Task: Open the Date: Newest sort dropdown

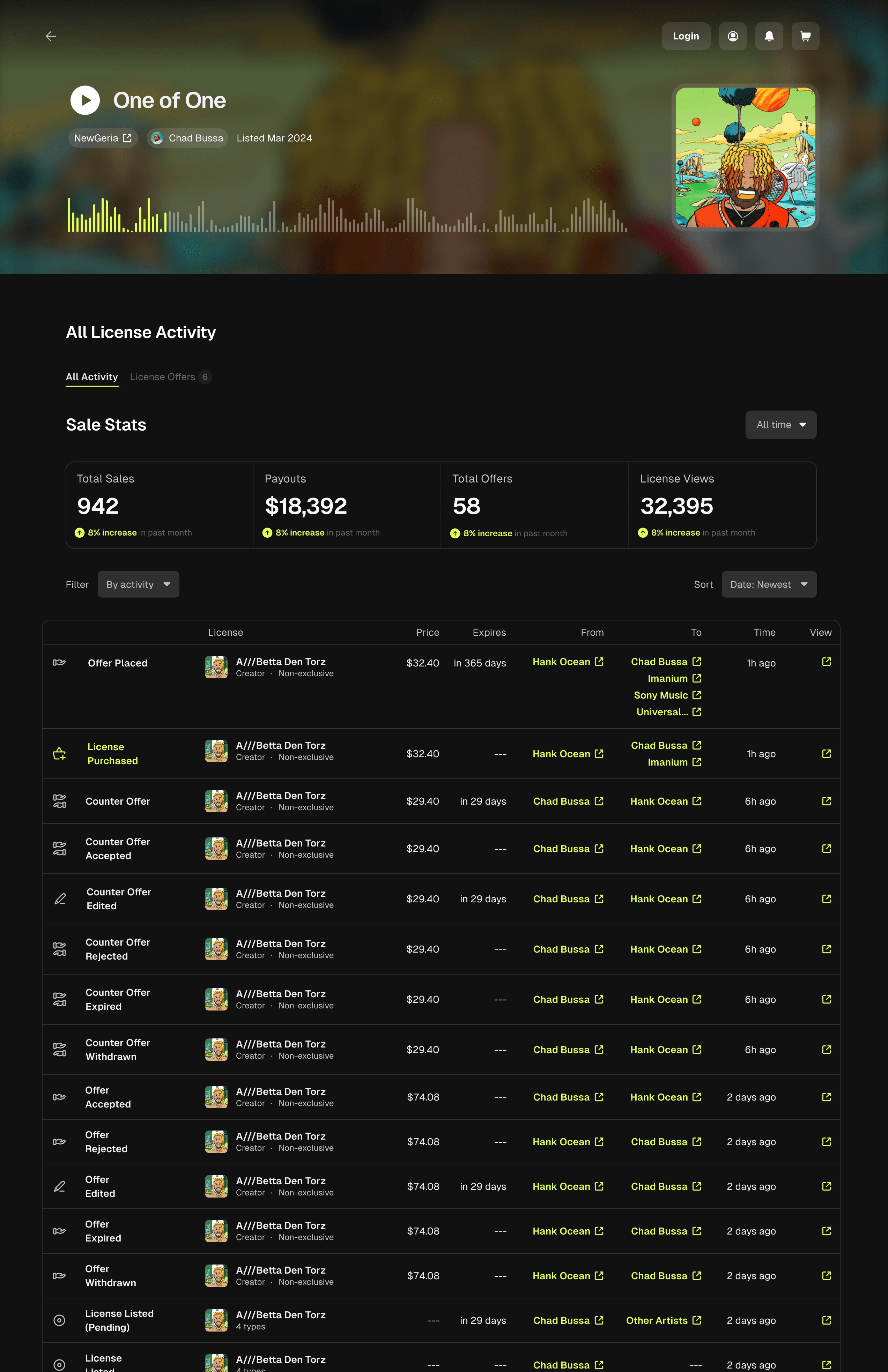Action: [769, 584]
